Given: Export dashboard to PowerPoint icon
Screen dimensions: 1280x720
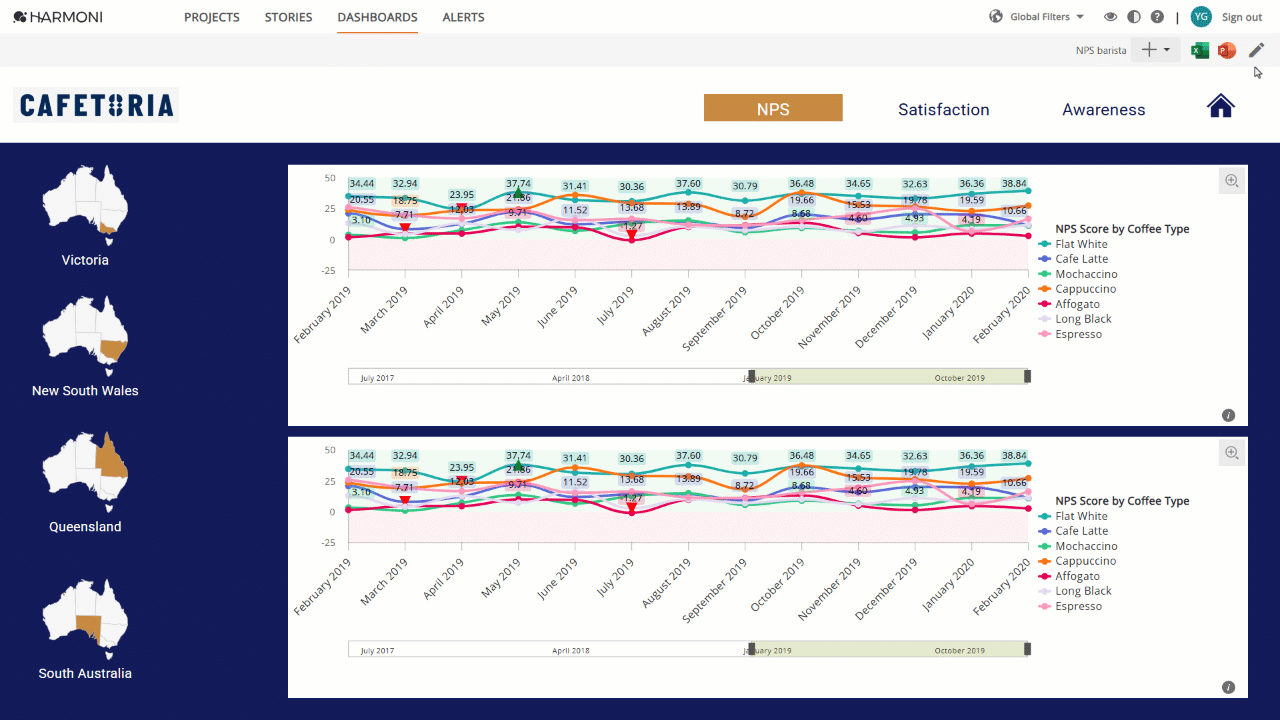Looking at the screenshot, I should coord(1227,50).
